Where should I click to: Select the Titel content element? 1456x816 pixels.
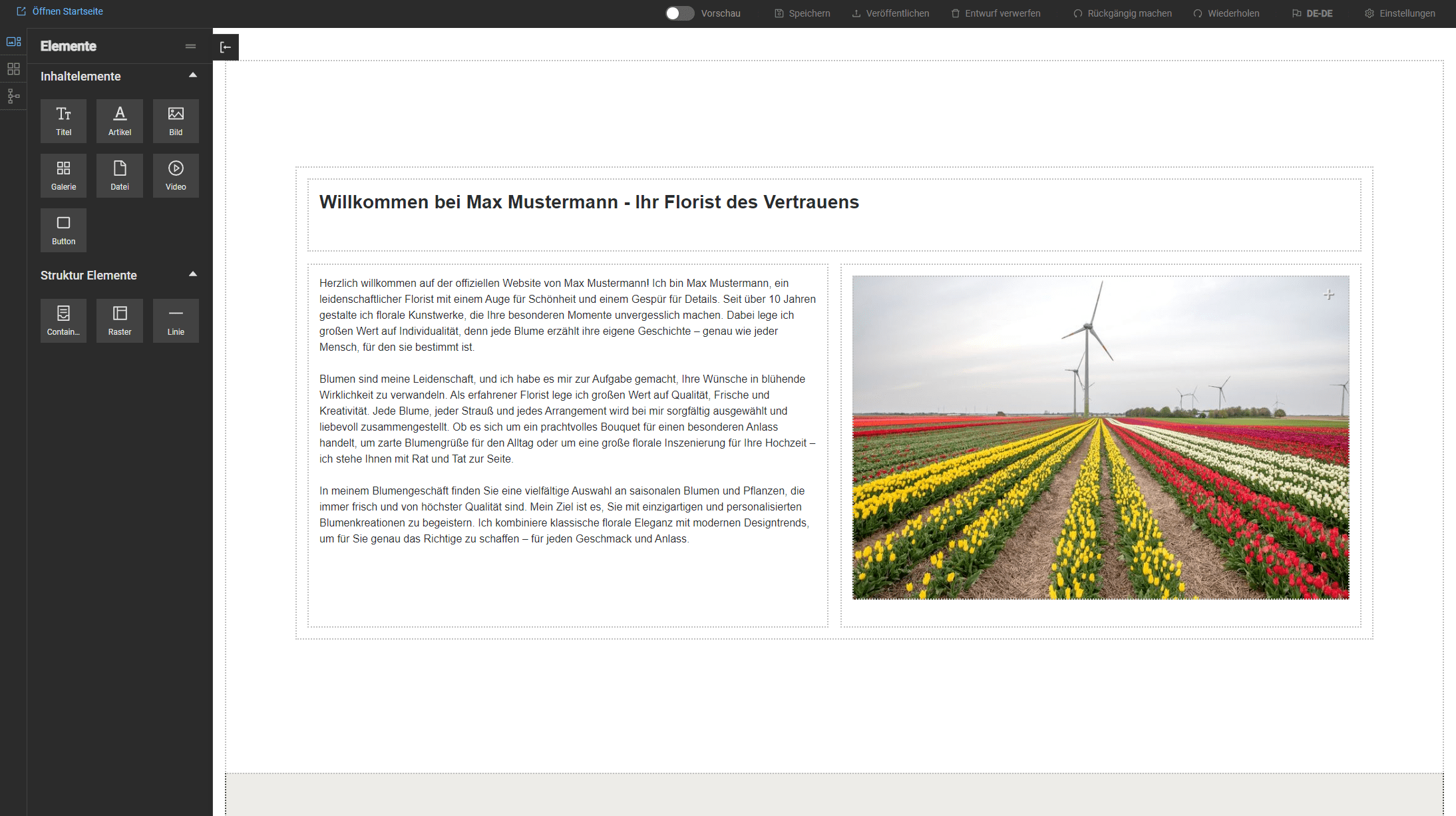point(63,120)
